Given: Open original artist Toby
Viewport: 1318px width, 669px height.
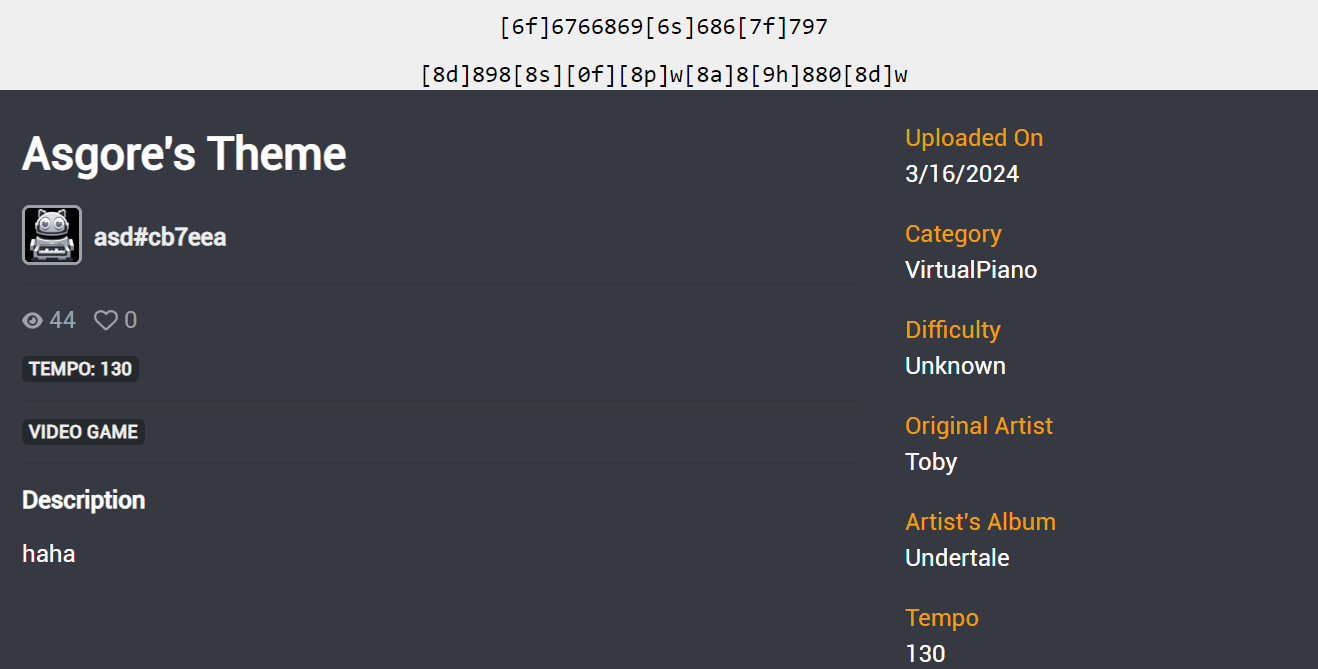Looking at the screenshot, I should [x=931, y=462].
